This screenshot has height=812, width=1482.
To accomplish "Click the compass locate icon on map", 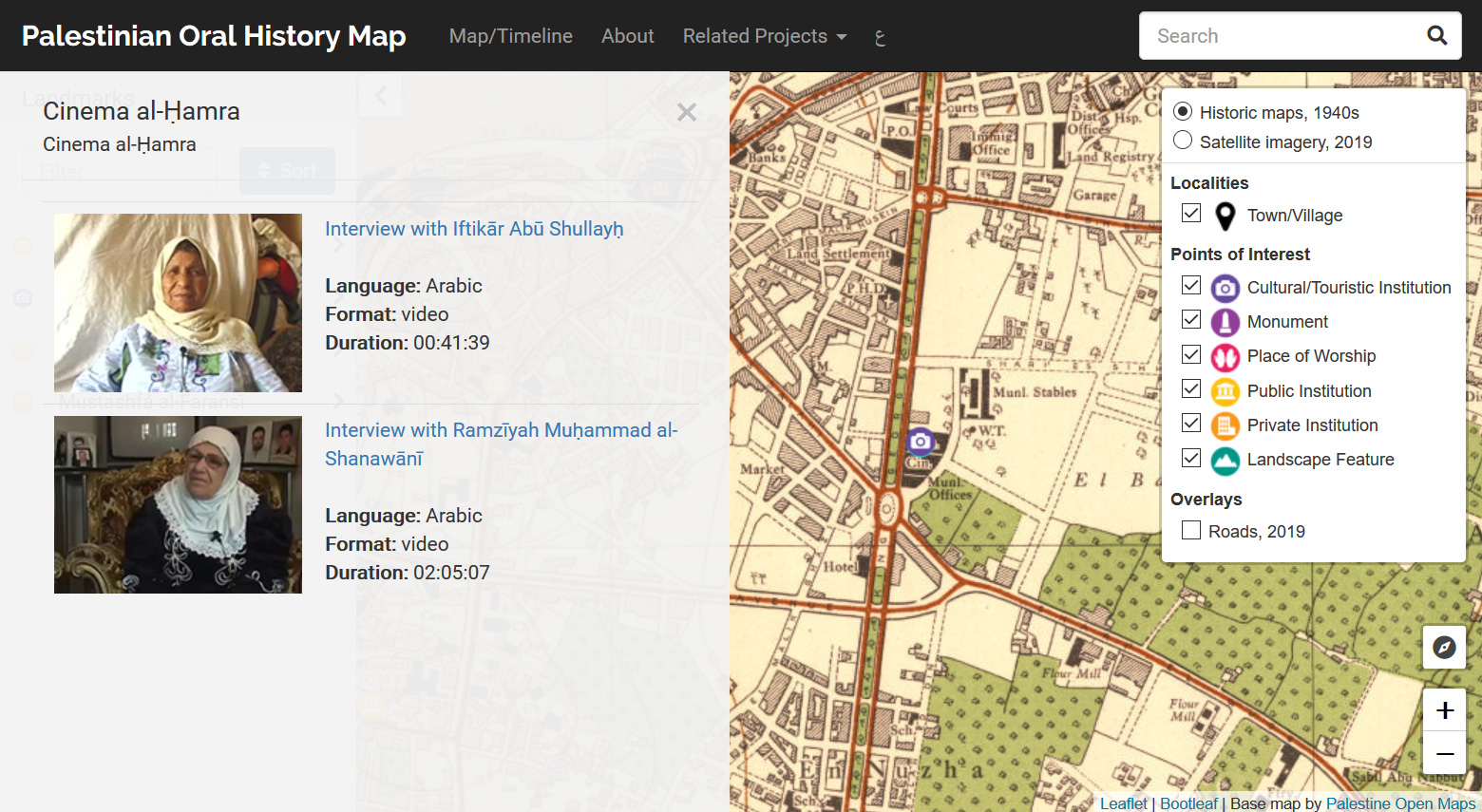I will [x=1444, y=648].
